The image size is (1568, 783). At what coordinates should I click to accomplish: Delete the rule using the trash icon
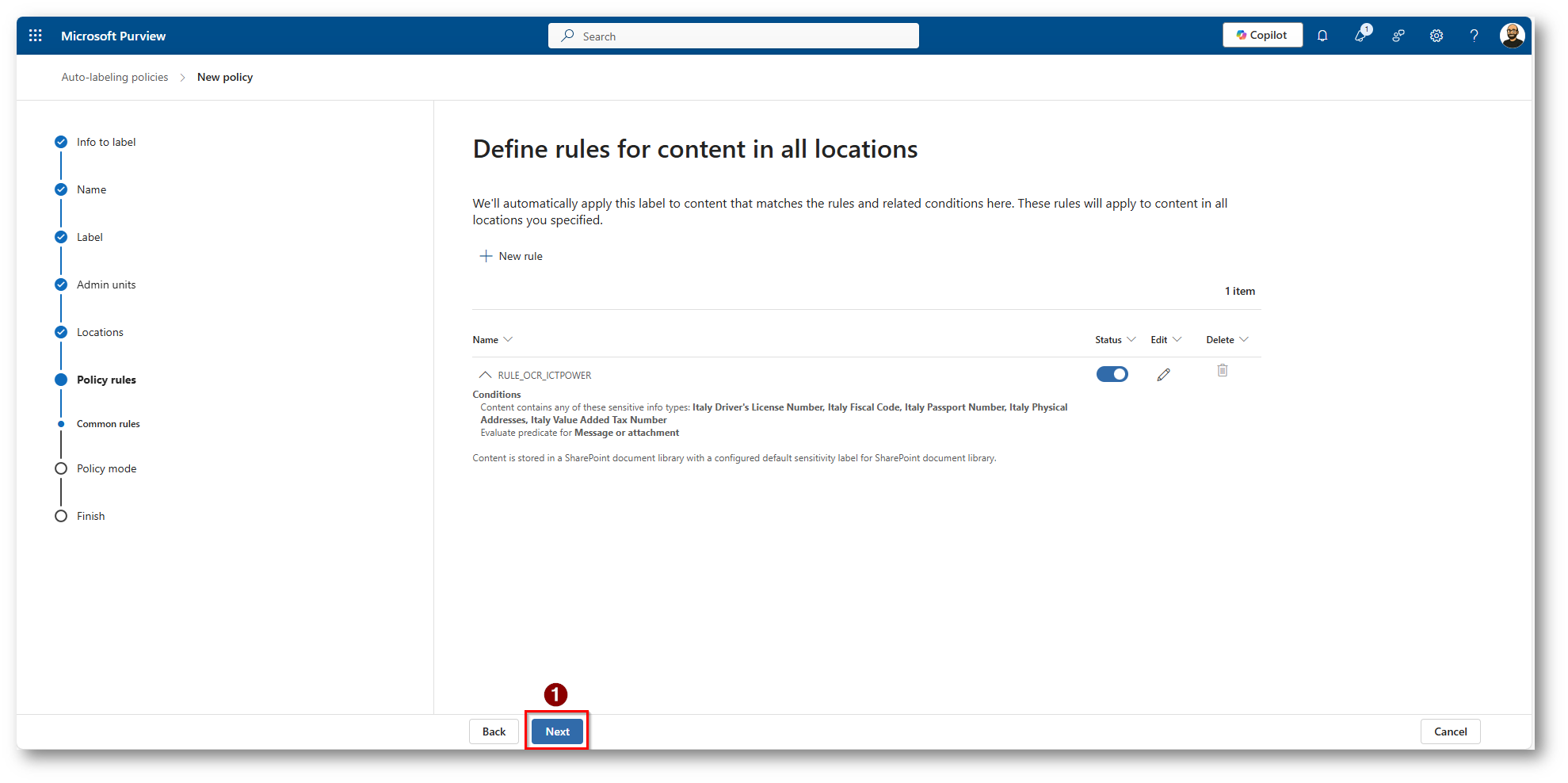tap(1222, 371)
